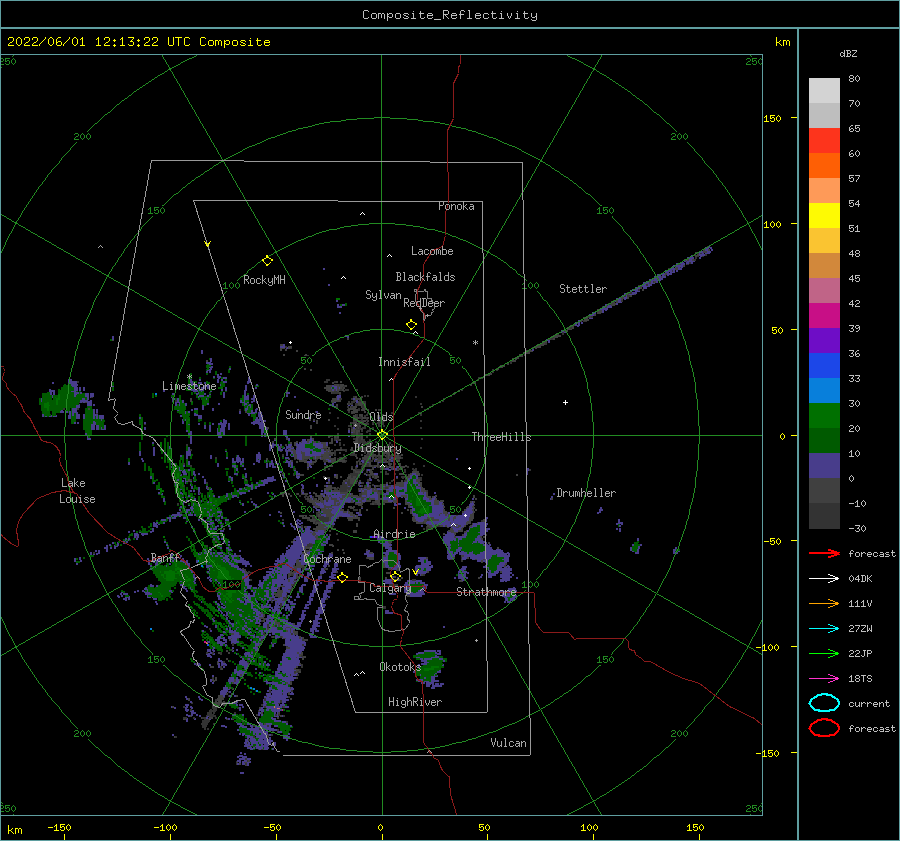The width and height of the screenshot is (900, 841).
Task: Click the red forecast ellipse icon
Action: (x=824, y=728)
